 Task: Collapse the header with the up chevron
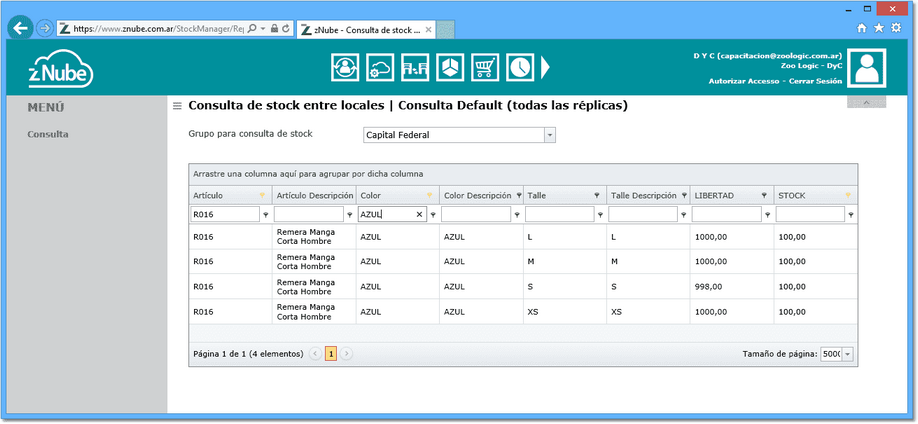coord(866,102)
